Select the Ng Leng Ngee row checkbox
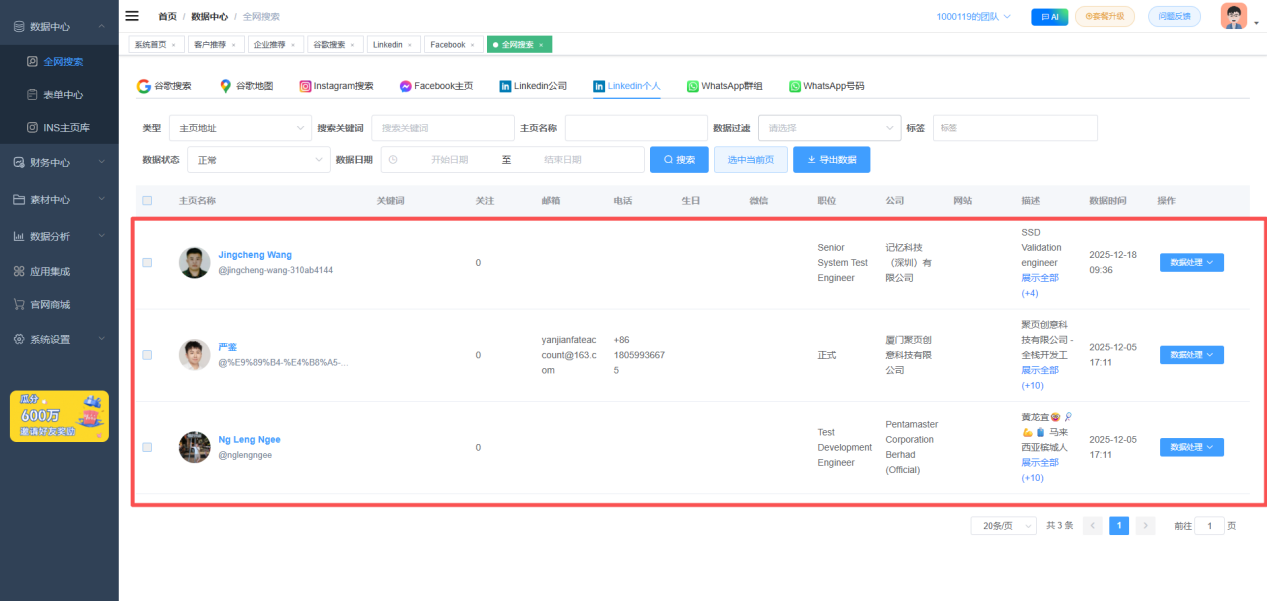Screen dimensions: 1267x601 point(147,447)
